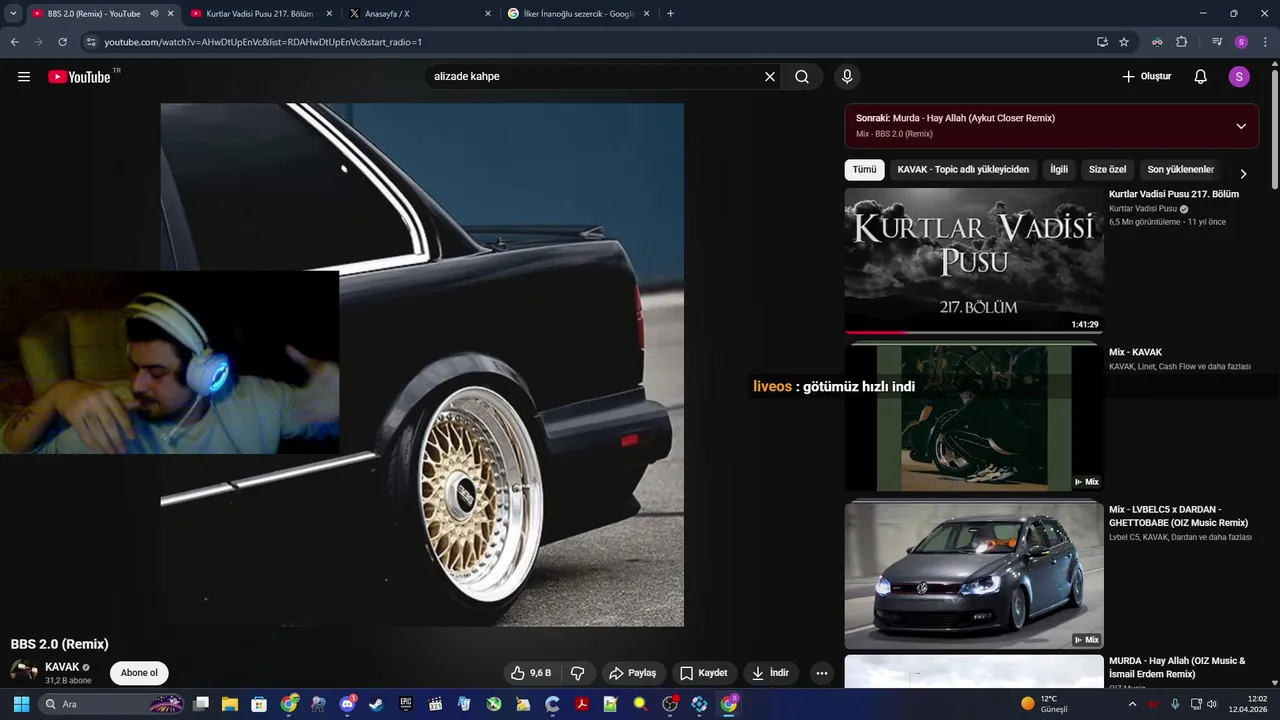1280x720 pixels.
Task: Open MURDA - Hay Allah OIZ remix title
Action: (x=1177, y=667)
